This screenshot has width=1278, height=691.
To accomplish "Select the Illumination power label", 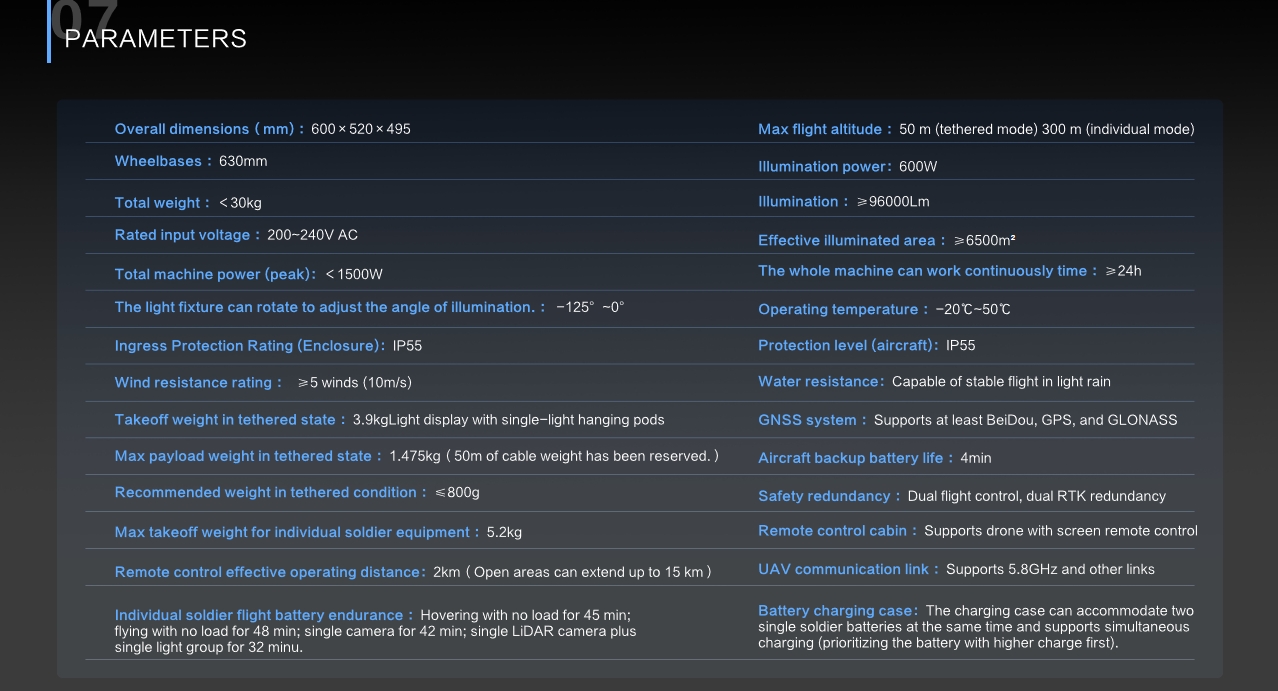I will pos(824,167).
